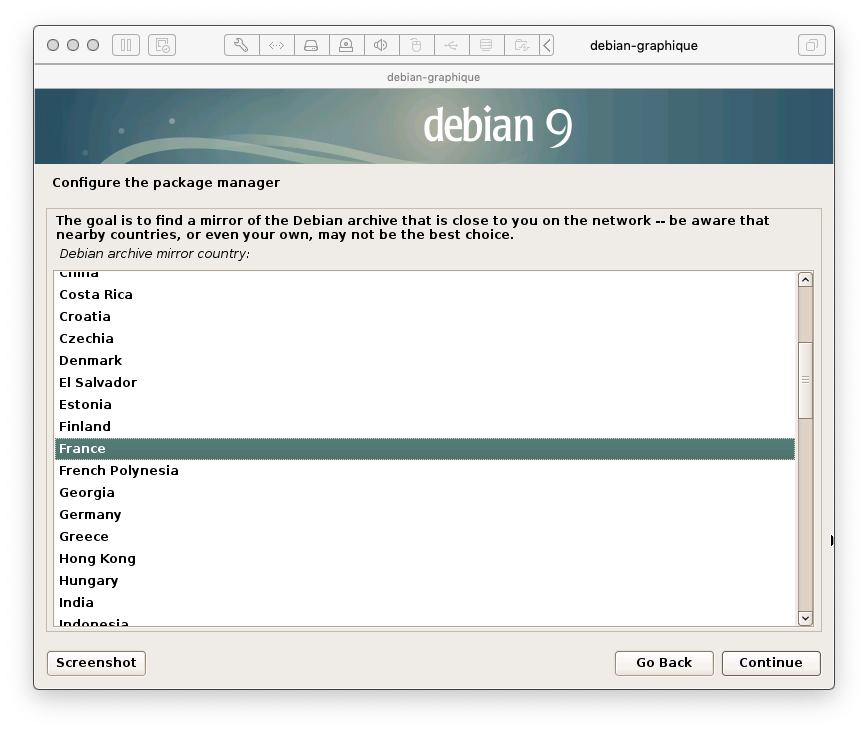Select Croatia in the country list
The height and width of the screenshot is (731, 868).
click(425, 317)
